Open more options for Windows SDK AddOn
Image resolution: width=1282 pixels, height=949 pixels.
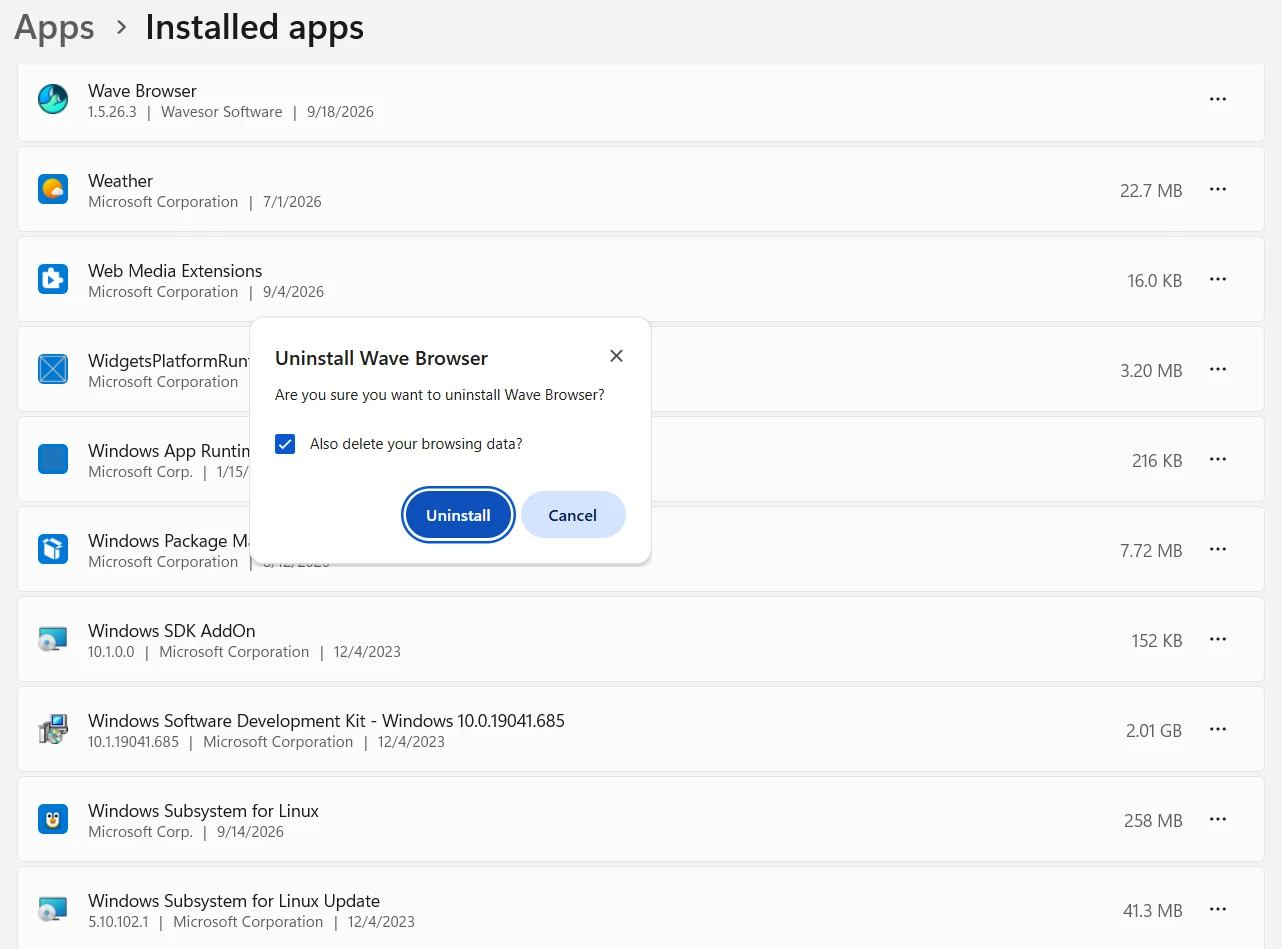[1218, 639]
